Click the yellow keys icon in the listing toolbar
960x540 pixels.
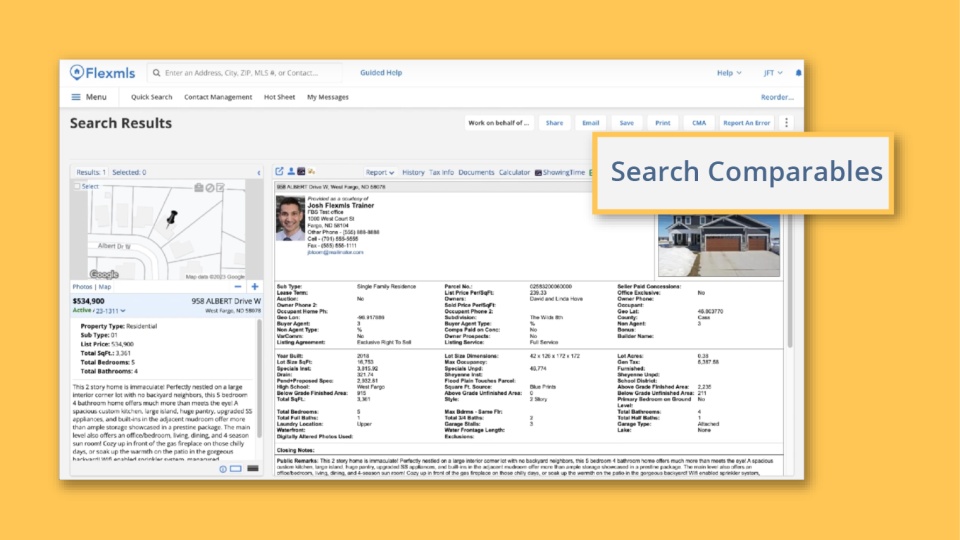tap(312, 172)
